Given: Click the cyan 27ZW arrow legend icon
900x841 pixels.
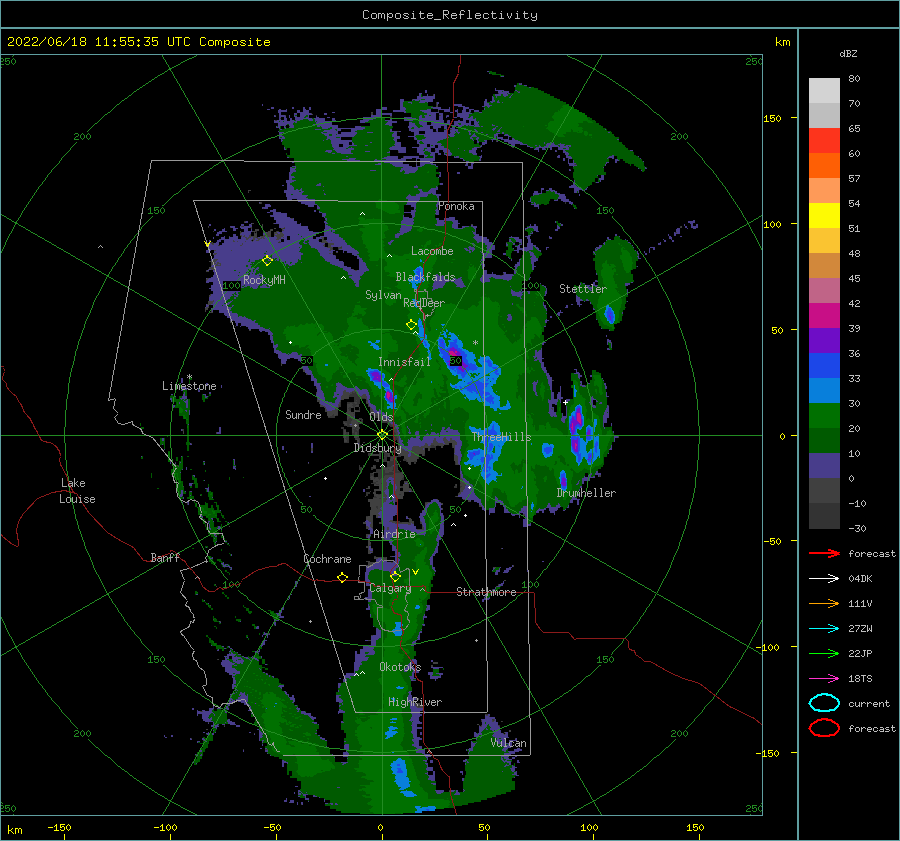Looking at the screenshot, I should pos(824,629).
